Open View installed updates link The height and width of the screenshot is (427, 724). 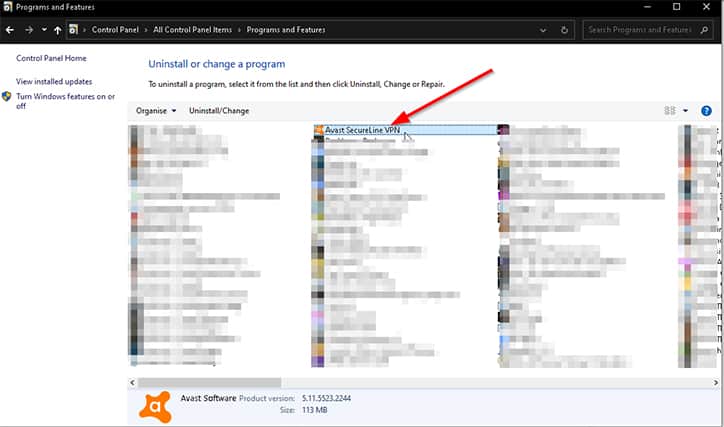point(54,82)
